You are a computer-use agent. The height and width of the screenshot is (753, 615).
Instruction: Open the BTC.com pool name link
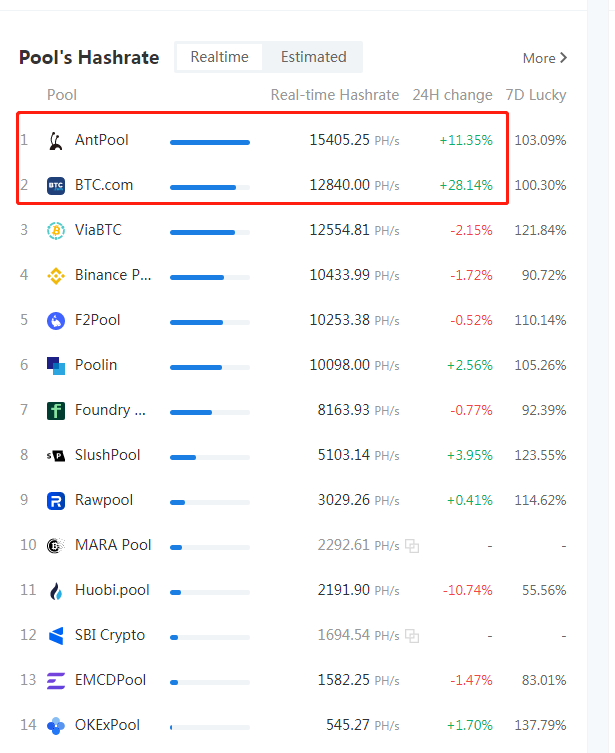(104, 185)
